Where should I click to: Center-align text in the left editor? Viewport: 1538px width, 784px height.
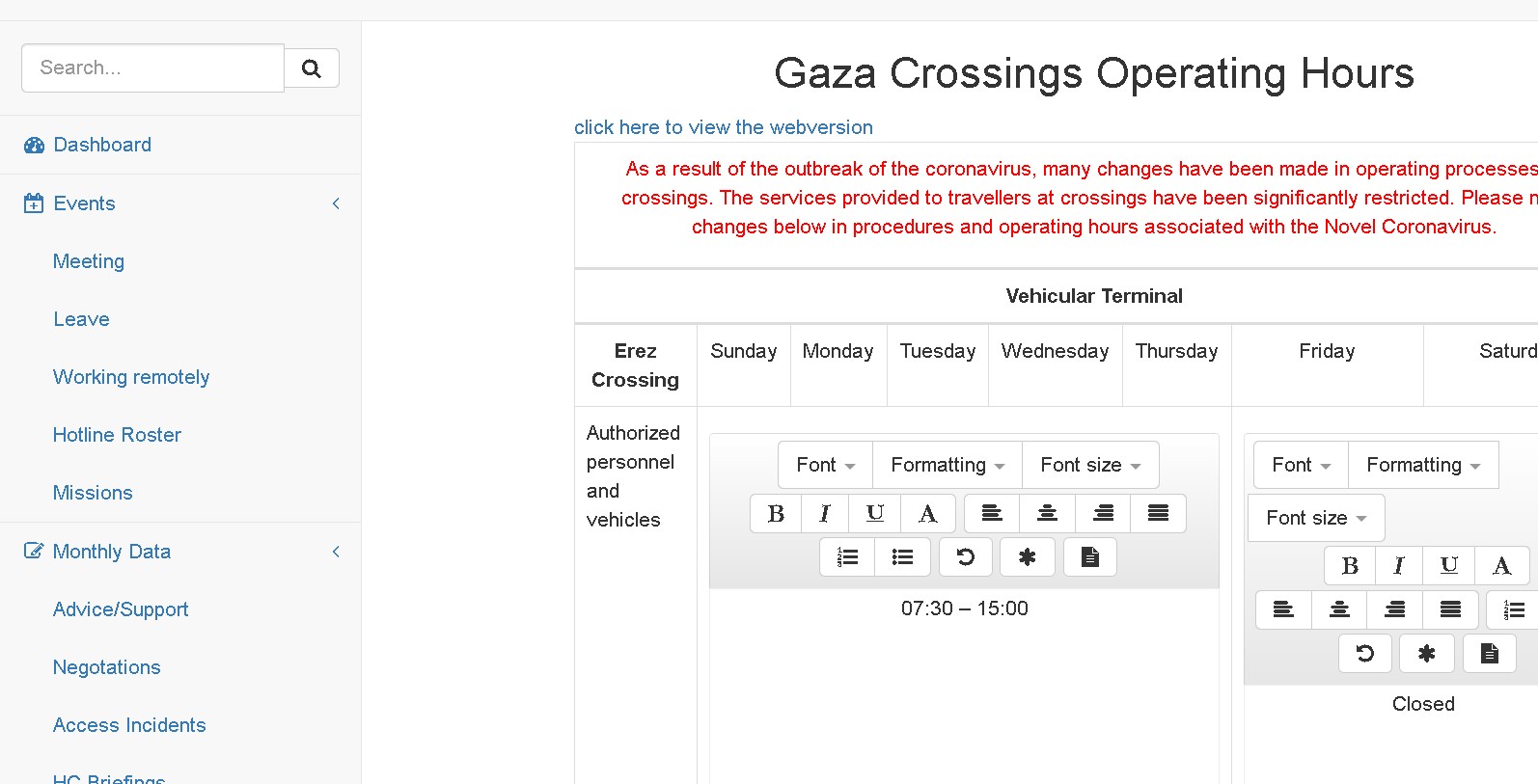tap(1047, 514)
